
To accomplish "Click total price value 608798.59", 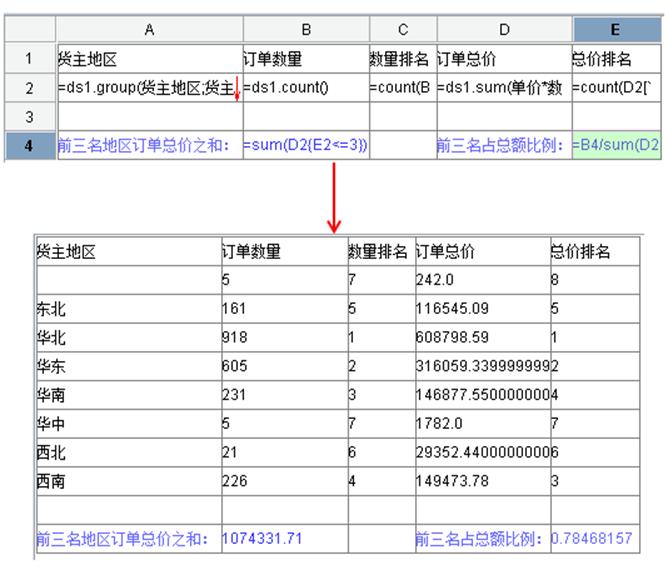I will pyautogui.click(x=452, y=337).
